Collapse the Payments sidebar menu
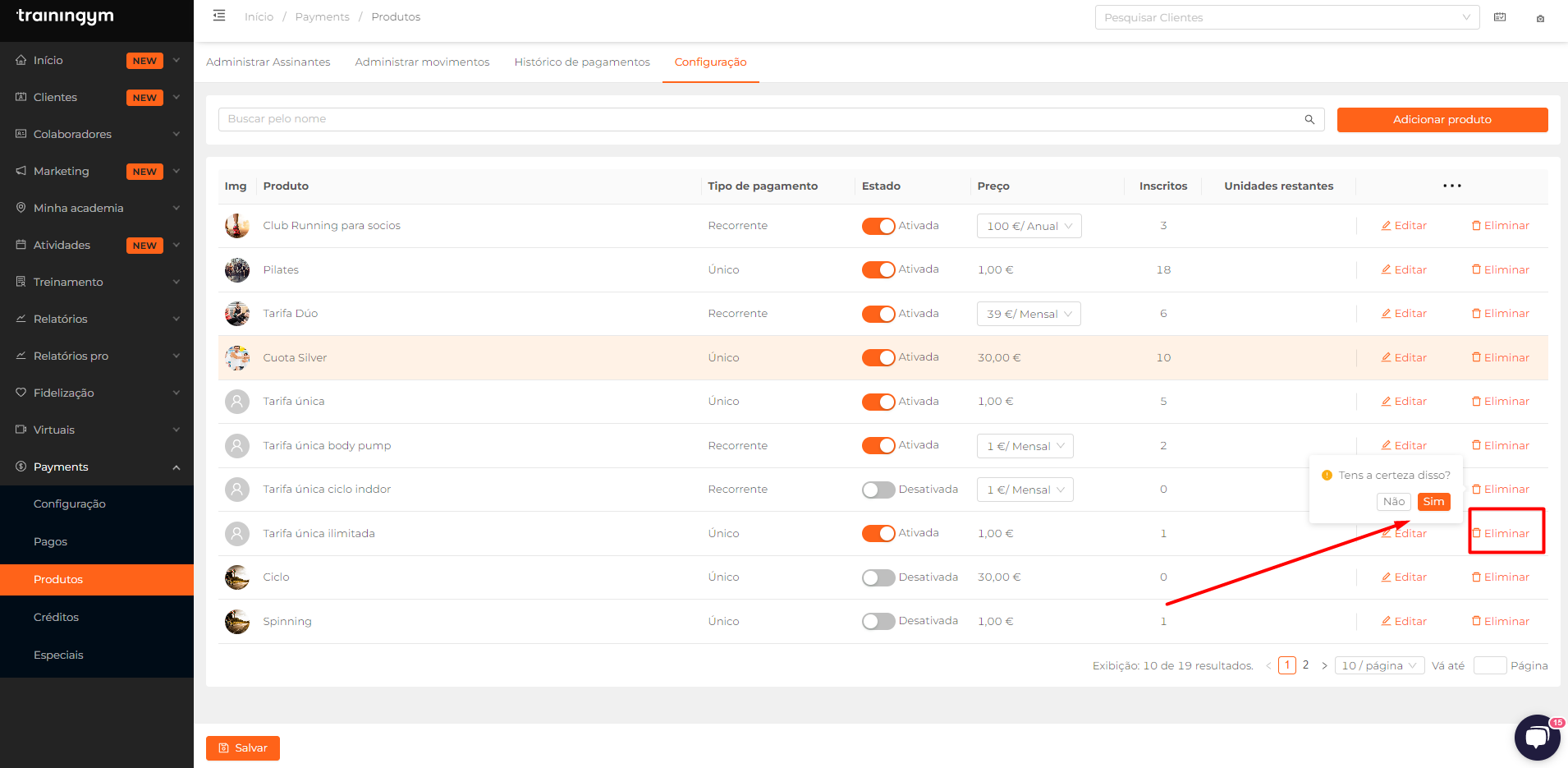 (97, 467)
